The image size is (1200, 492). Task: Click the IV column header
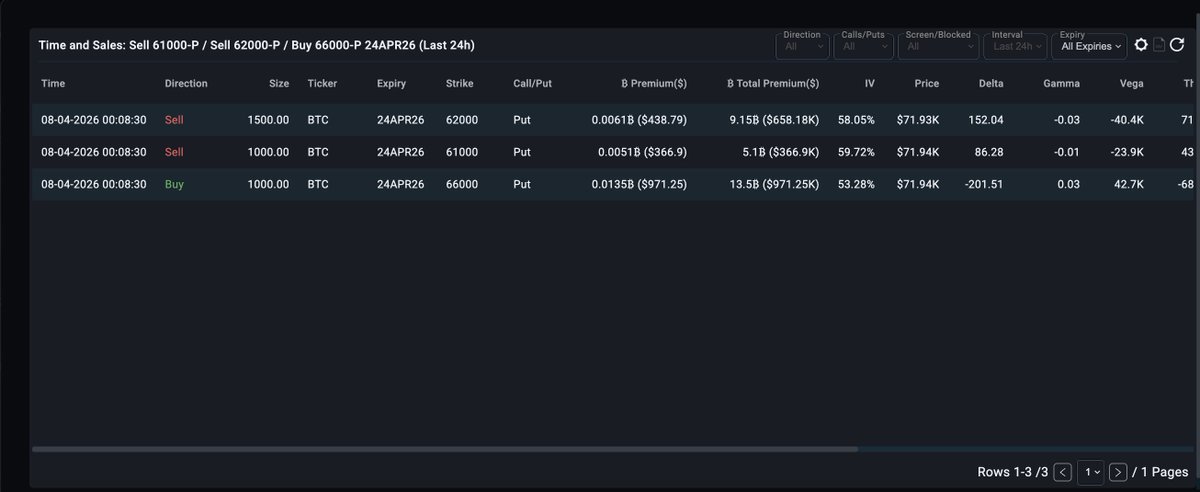click(x=869, y=83)
